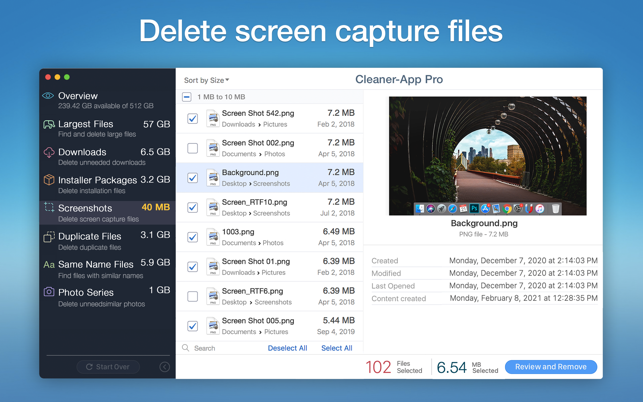Select the Screen_RTF10.png file name

tap(254, 202)
